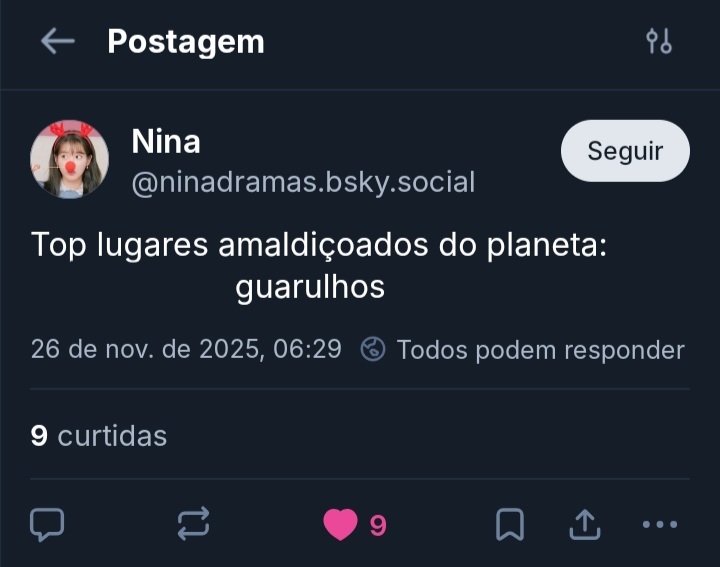This screenshot has width=720, height=567.
Task: Open the @ninadramas.bsky.social handle
Action: [303, 182]
